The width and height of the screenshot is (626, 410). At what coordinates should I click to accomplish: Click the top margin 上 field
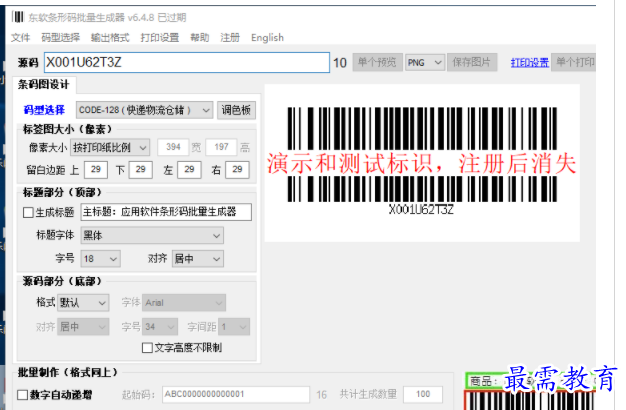click(x=96, y=170)
